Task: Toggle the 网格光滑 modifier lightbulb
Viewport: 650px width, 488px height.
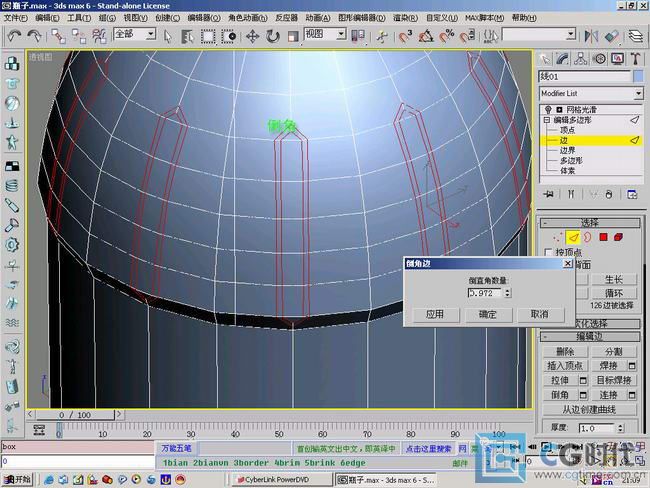Action: click(548, 109)
